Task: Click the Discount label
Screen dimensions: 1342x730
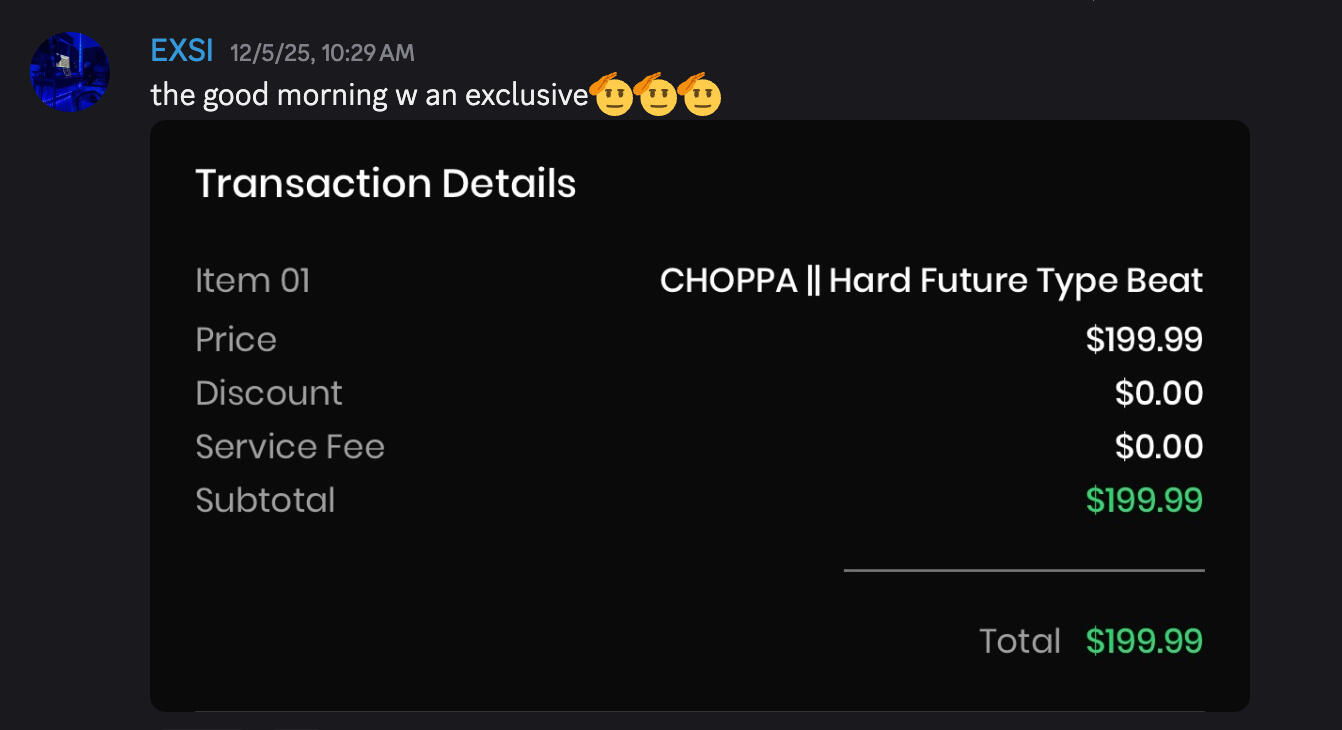Action: point(269,393)
